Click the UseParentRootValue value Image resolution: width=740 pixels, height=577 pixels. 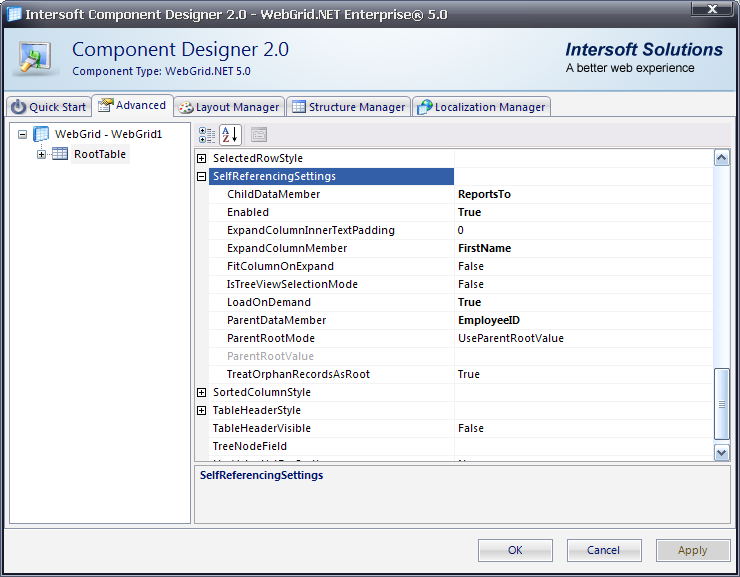[583, 338]
